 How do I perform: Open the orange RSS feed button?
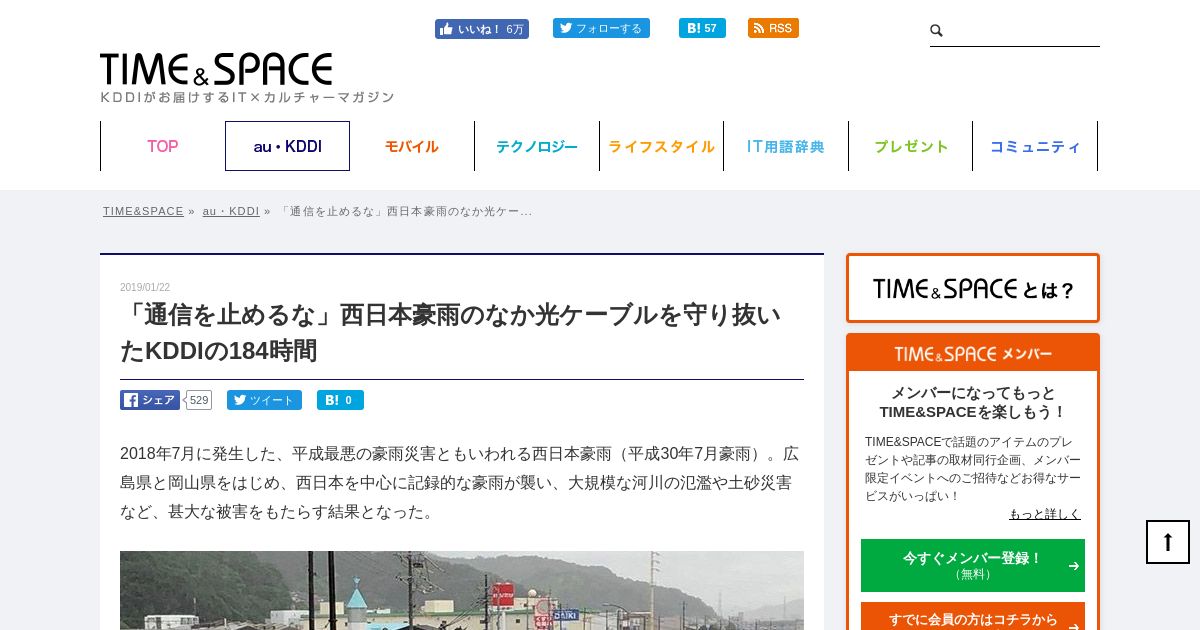tap(773, 28)
